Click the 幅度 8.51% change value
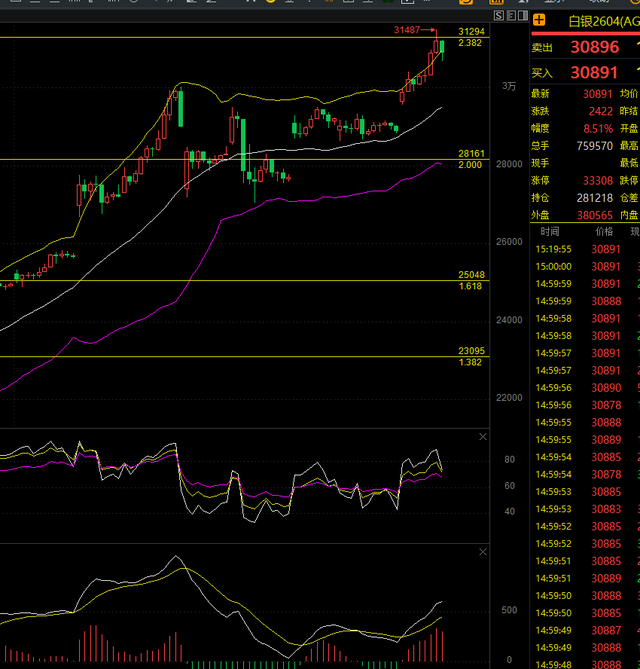This screenshot has height=669, width=640. click(598, 128)
